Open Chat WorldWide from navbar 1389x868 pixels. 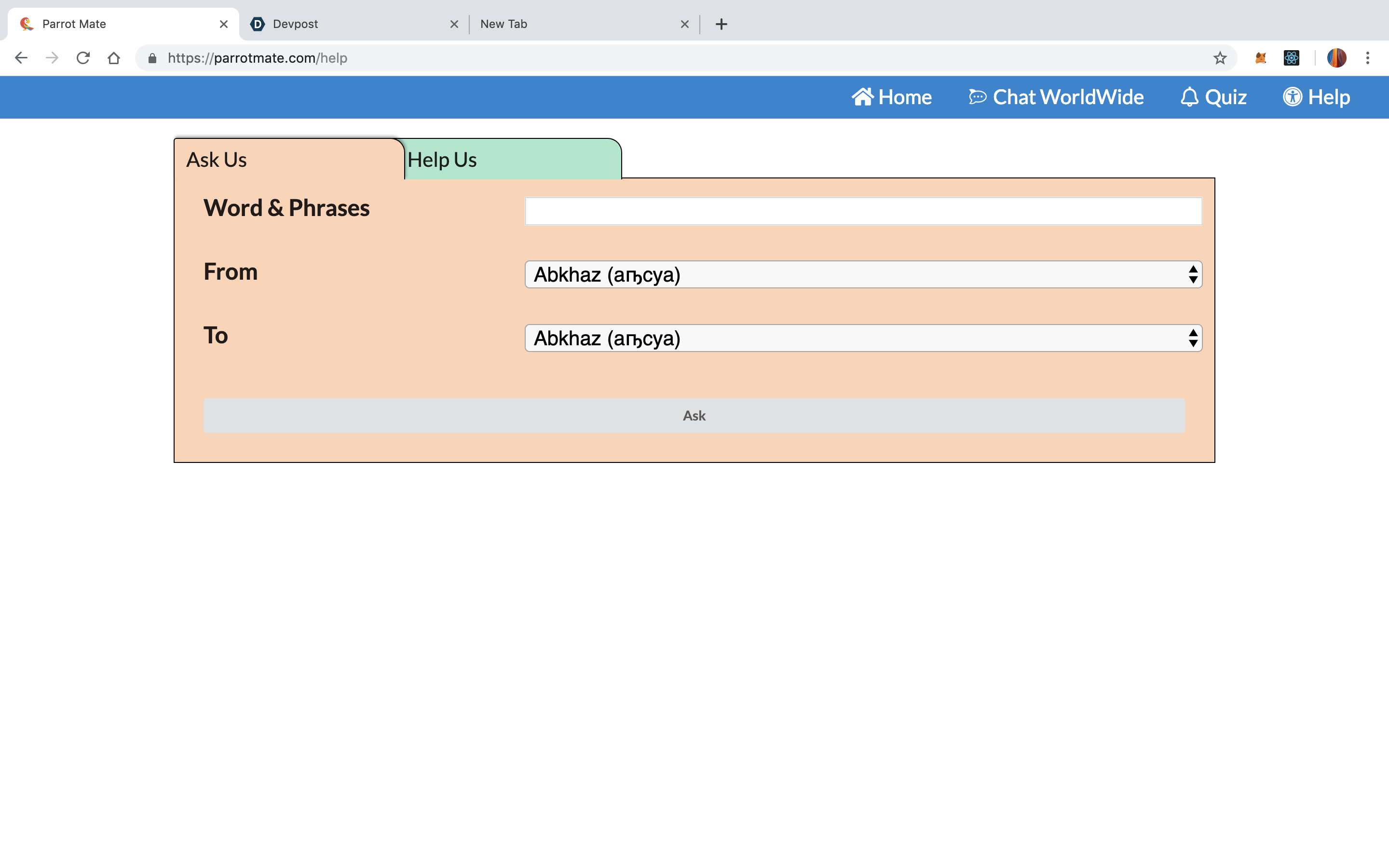click(1056, 97)
